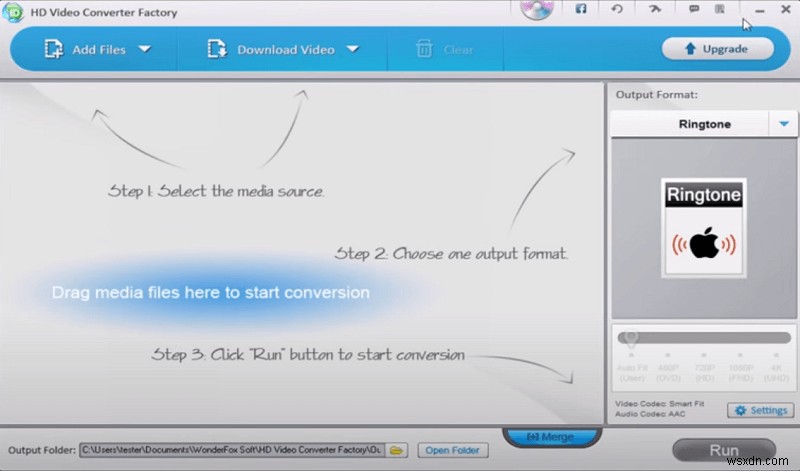Image resolution: width=800 pixels, height=471 pixels.
Task: Click the HD Video Converter Factory app logo
Action: tap(12, 12)
